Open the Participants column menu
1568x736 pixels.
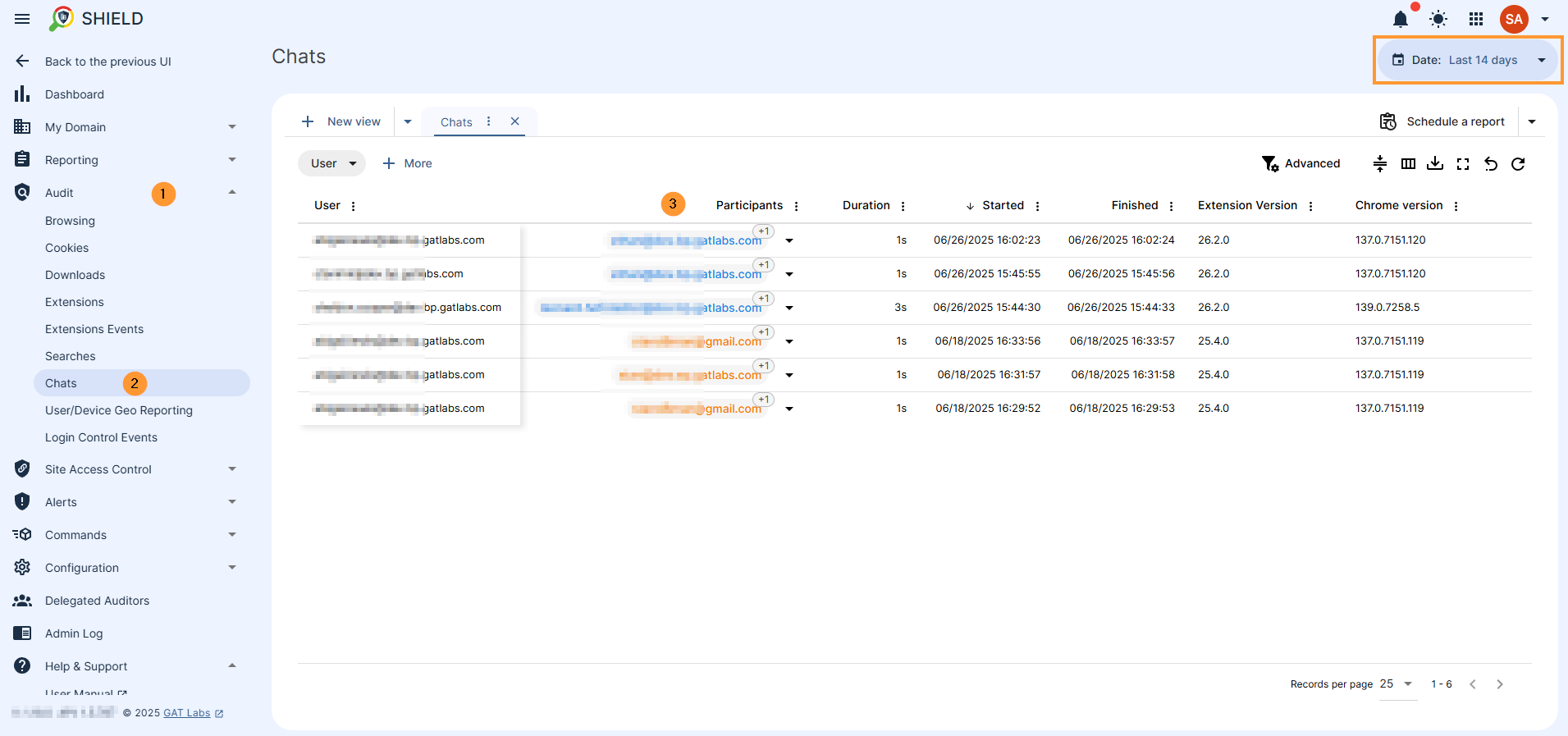click(797, 206)
